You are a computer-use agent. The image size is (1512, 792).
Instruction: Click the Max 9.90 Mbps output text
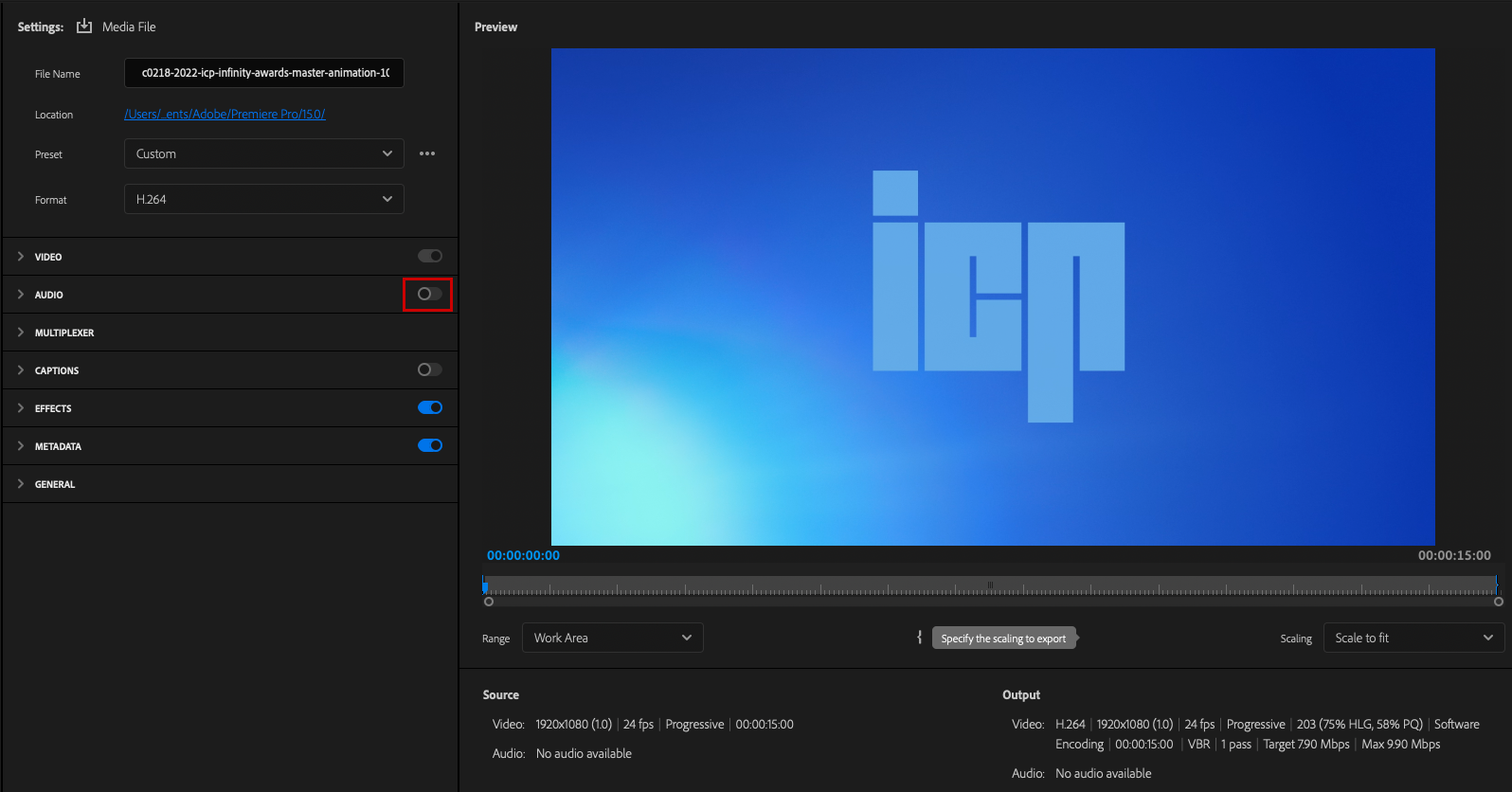(1401, 744)
